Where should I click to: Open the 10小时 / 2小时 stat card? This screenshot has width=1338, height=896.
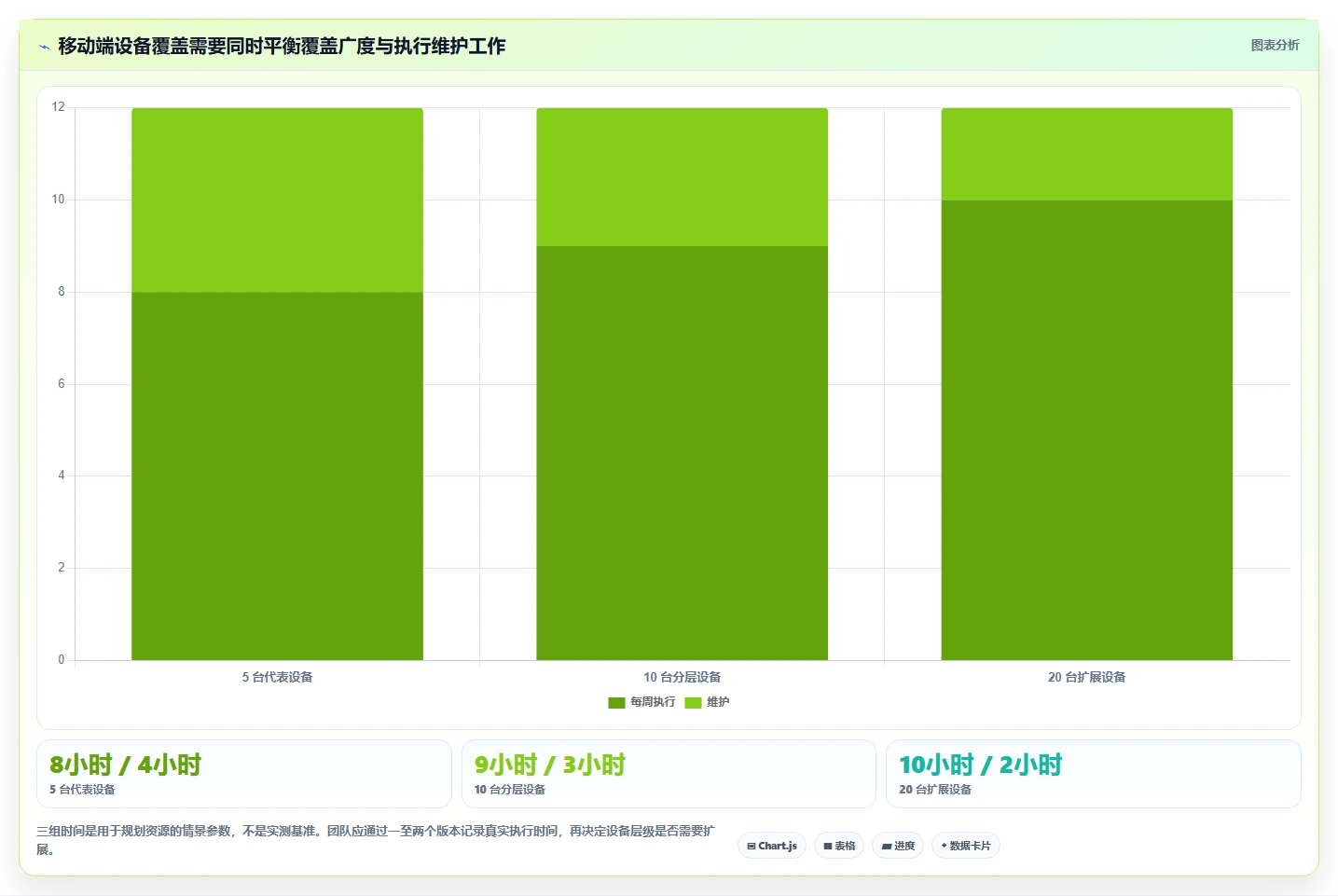coord(1094,774)
